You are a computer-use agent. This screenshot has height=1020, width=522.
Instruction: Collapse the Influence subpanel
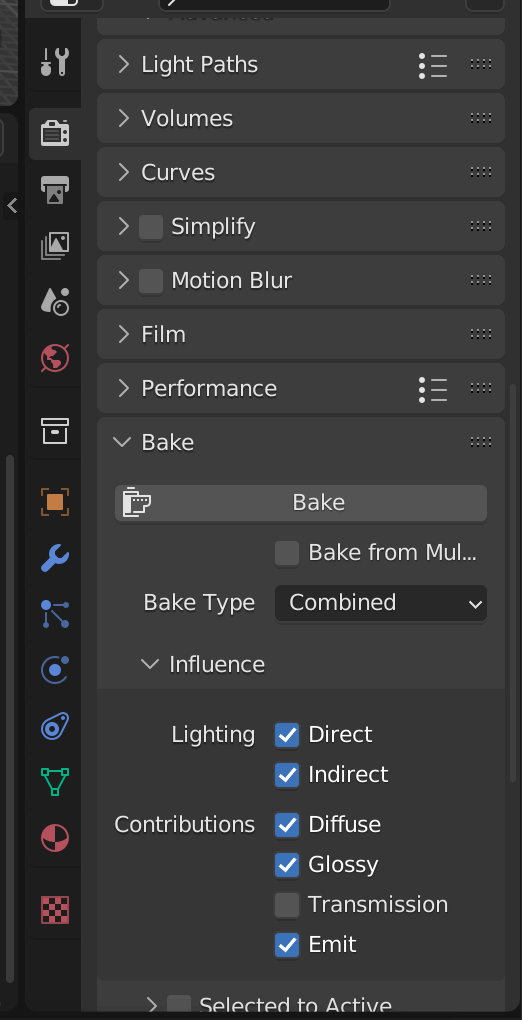click(x=150, y=664)
